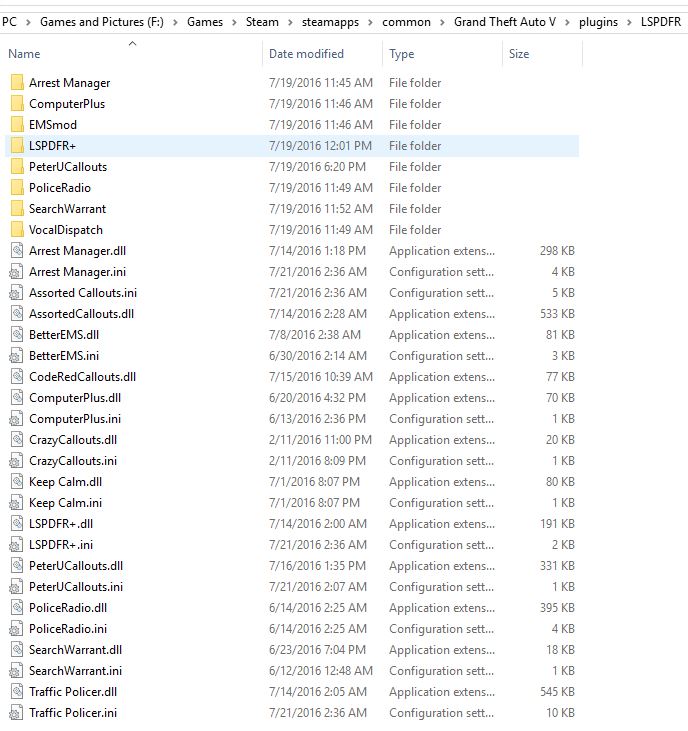Expand the chevron after plugins in address bar
This screenshot has height=731, width=688.
[x=629, y=22]
